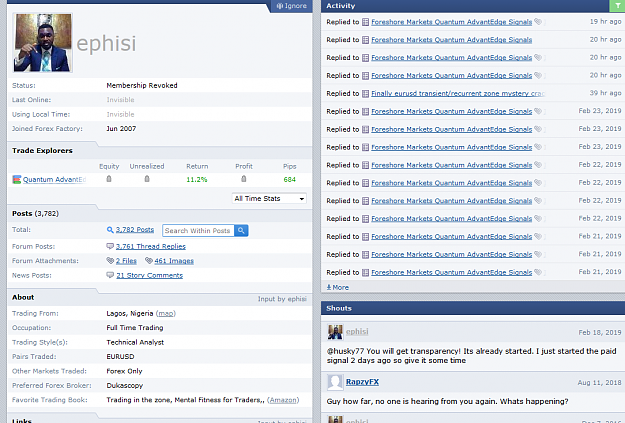Screen dimensions: 625x423
Task: Click RapzyFX's blank avatar in Shouts
Action: (x=335, y=382)
